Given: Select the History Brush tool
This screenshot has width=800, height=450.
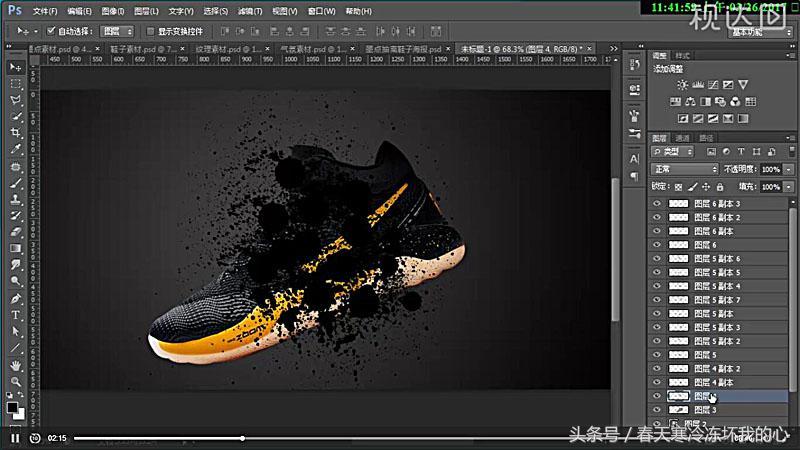Looking at the screenshot, I should click(16, 216).
